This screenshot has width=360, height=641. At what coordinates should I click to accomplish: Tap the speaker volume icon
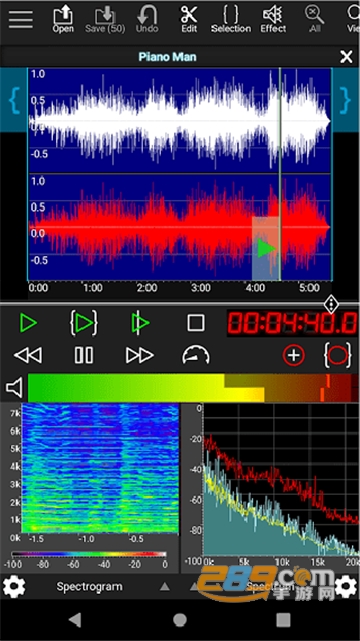click(x=14, y=388)
